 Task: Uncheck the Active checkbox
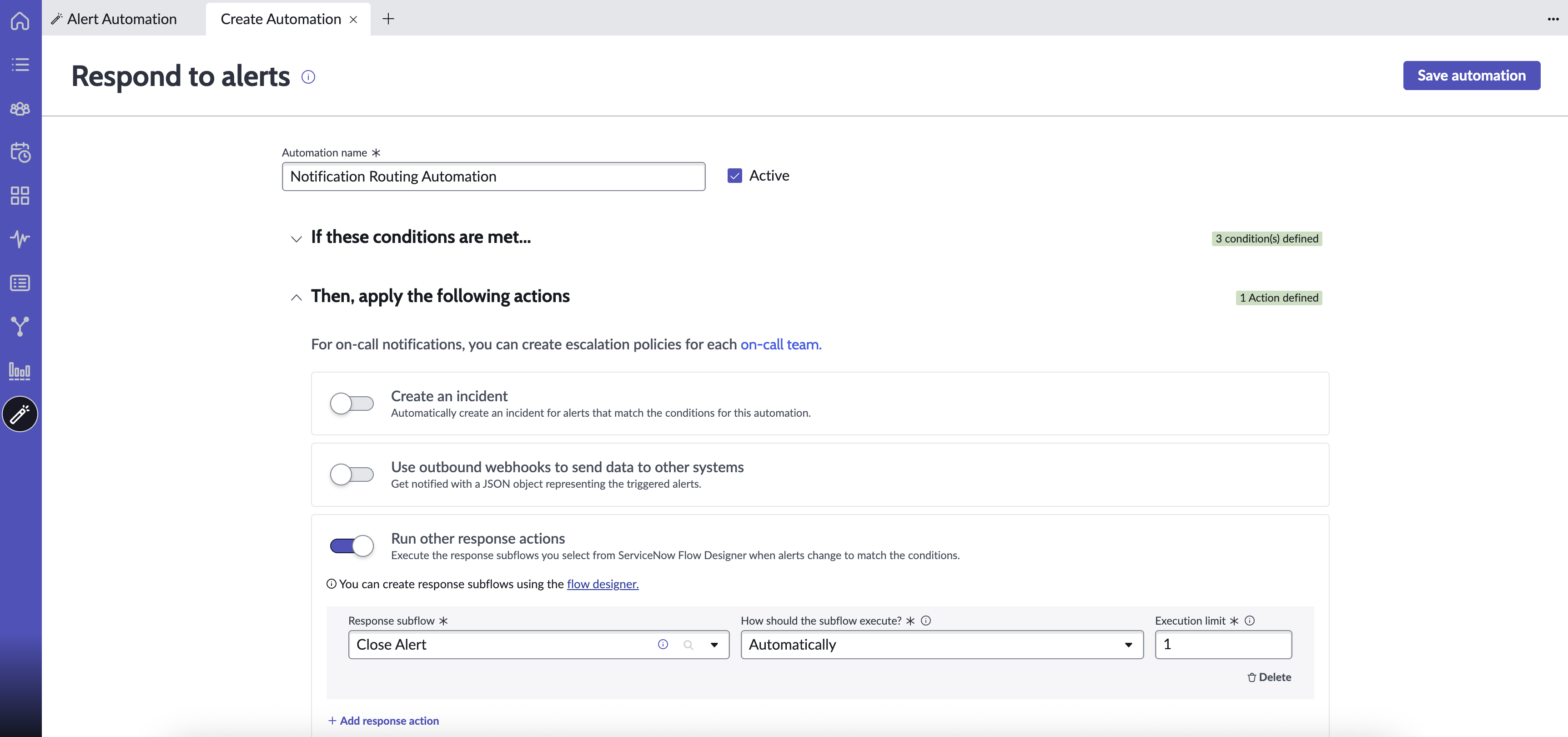735,176
